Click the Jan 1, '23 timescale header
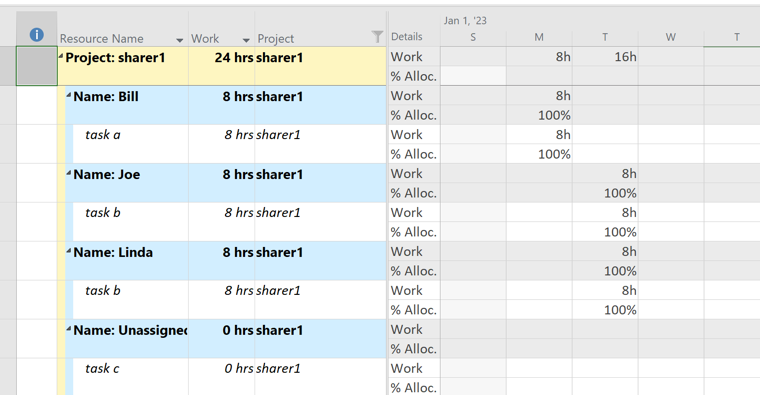The height and width of the screenshot is (395, 760). 465,21
